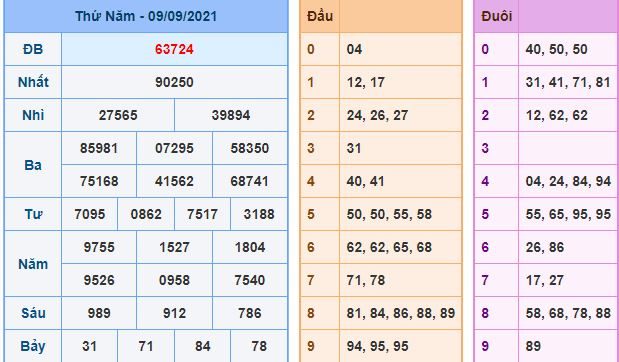This screenshot has width=619, height=362.
Task: Select Đầu row 6 values 62, 62, 65, 68
Action: [389, 247]
